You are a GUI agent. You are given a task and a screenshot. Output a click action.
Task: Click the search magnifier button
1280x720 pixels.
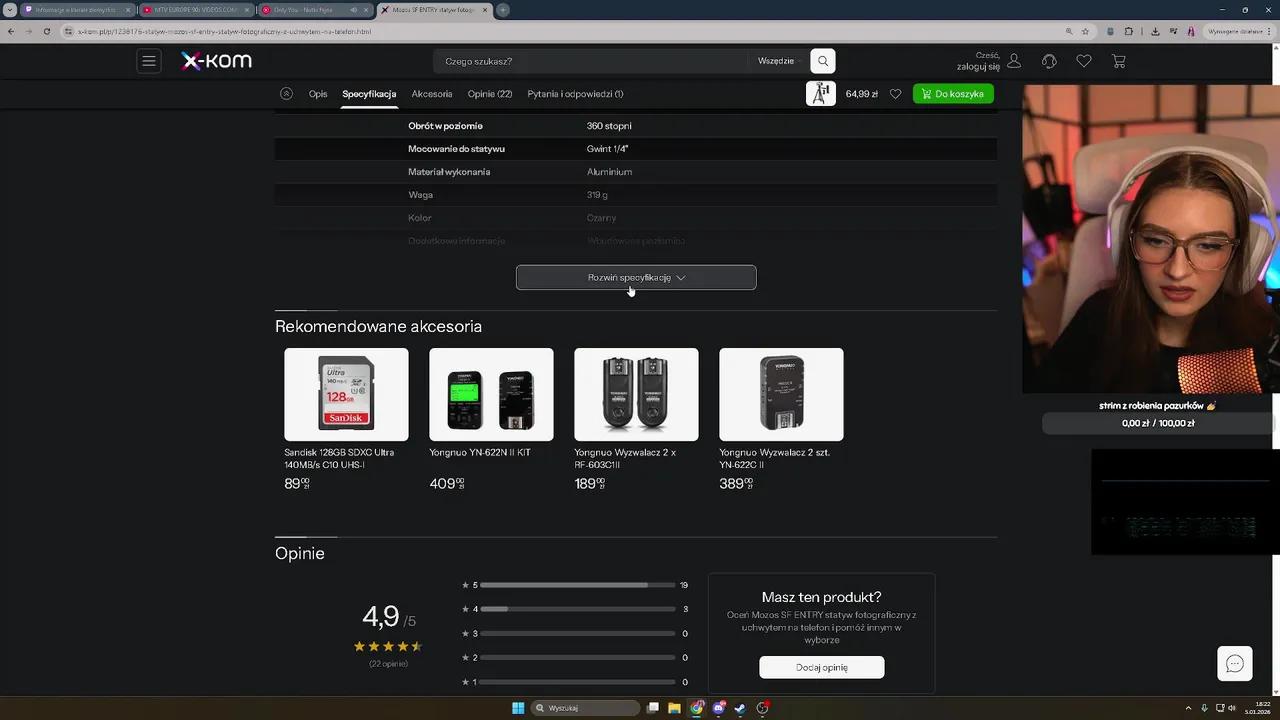tap(823, 61)
